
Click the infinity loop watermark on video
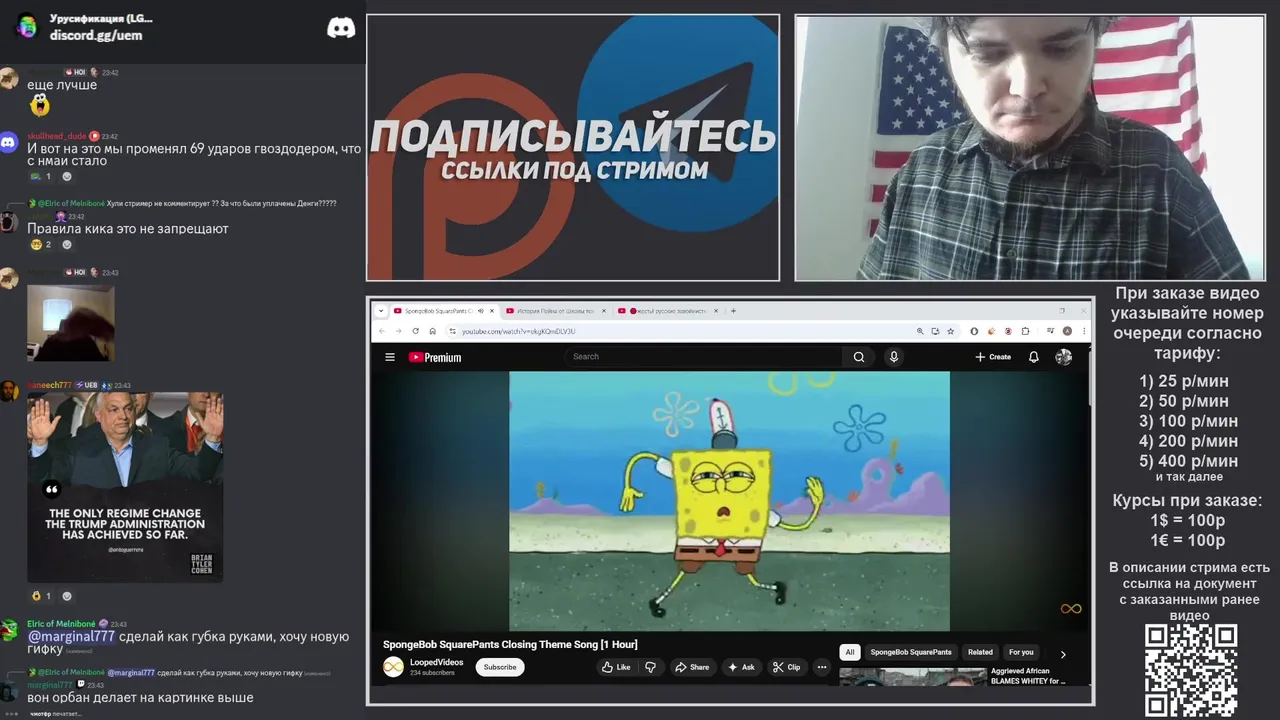[x=1071, y=609]
